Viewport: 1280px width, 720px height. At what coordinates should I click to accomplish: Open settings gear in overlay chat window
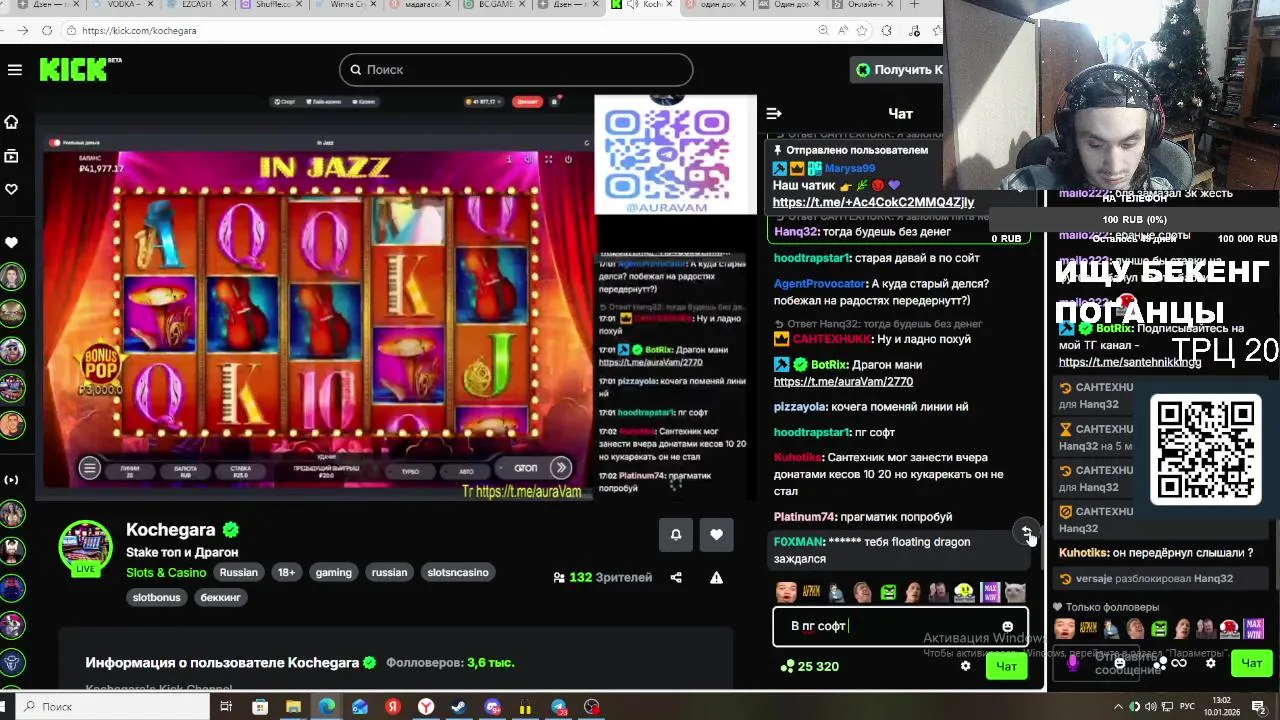[x=1210, y=662]
